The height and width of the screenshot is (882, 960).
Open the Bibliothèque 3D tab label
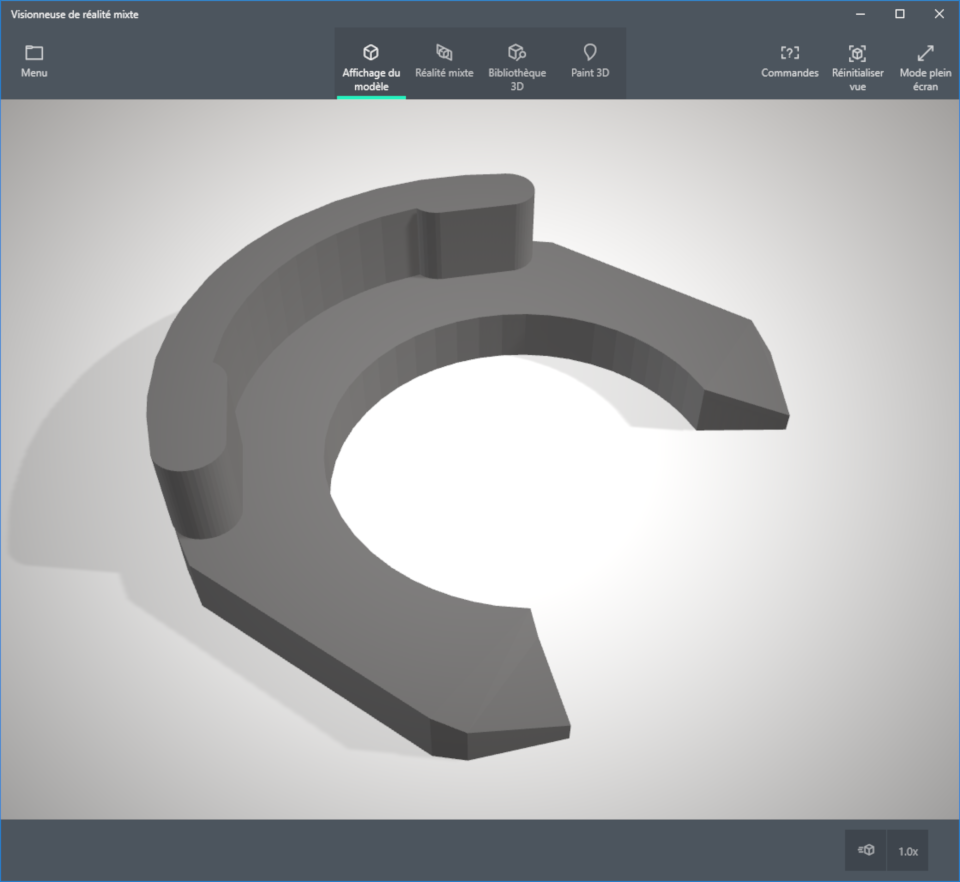pyautogui.click(x=516, y=79)
